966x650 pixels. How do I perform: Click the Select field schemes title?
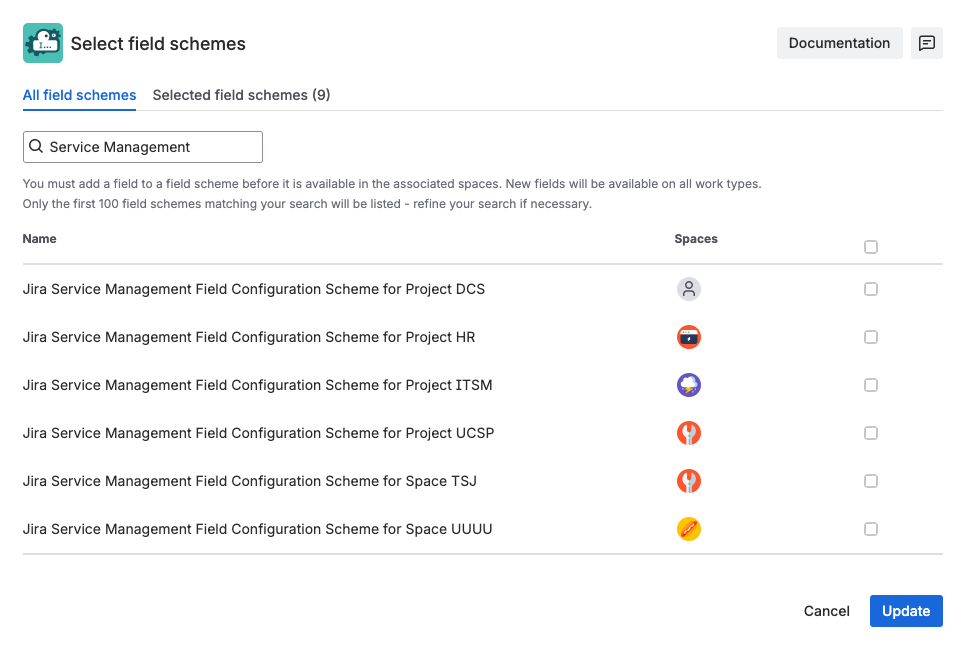[x=158, y=44]
